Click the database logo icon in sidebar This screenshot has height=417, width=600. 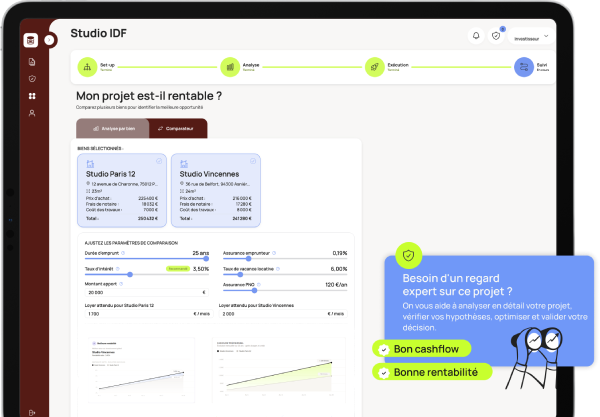32,40
